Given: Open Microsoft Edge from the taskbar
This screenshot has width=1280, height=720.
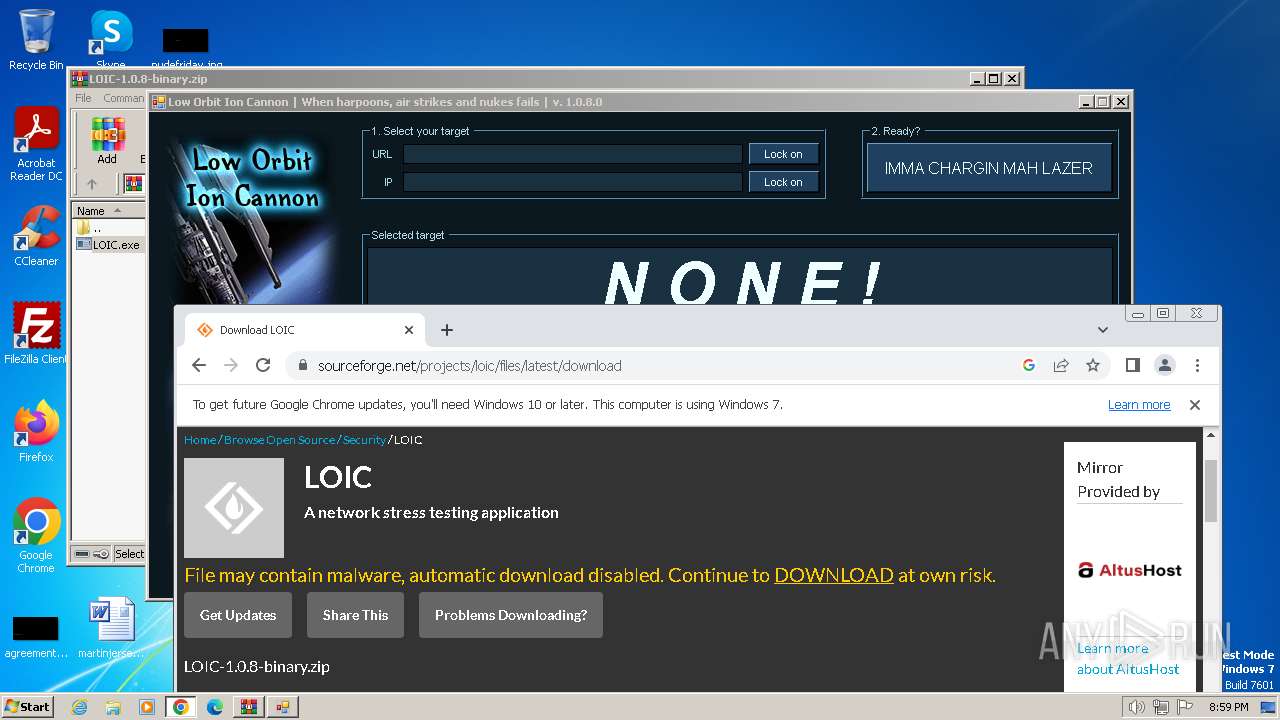Looking at the screenshot, I should click(215, 707).
